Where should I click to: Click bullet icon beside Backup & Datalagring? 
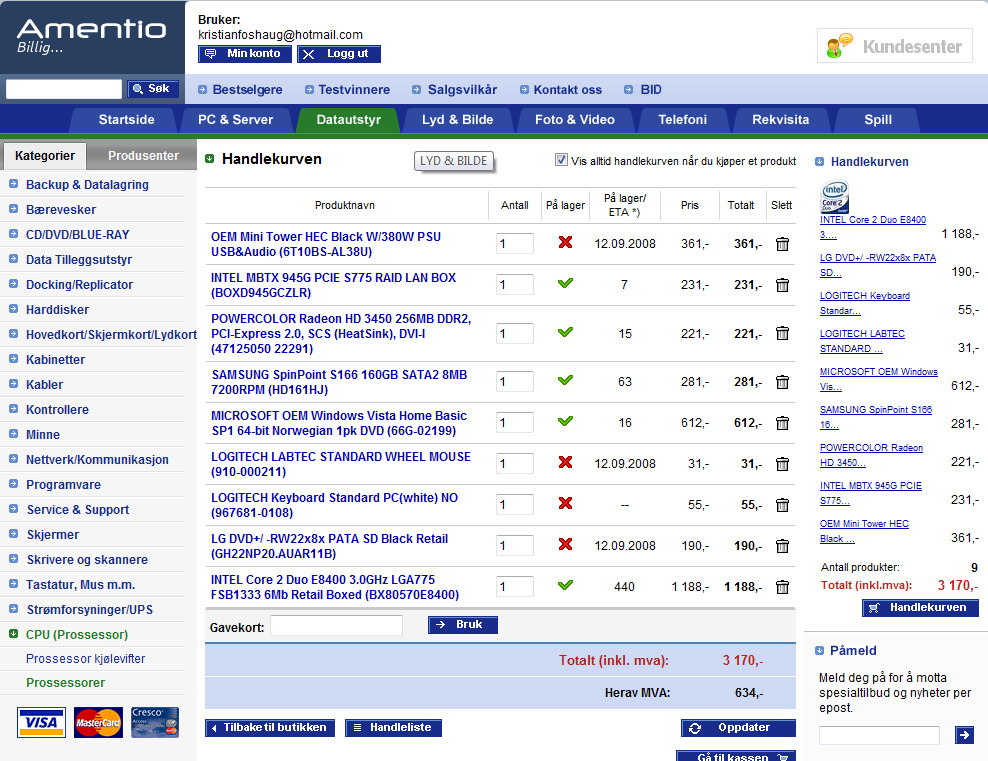(x=13, y=184)
